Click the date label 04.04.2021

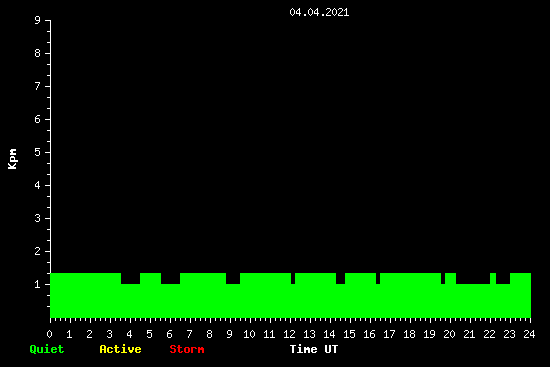point(319,12)
